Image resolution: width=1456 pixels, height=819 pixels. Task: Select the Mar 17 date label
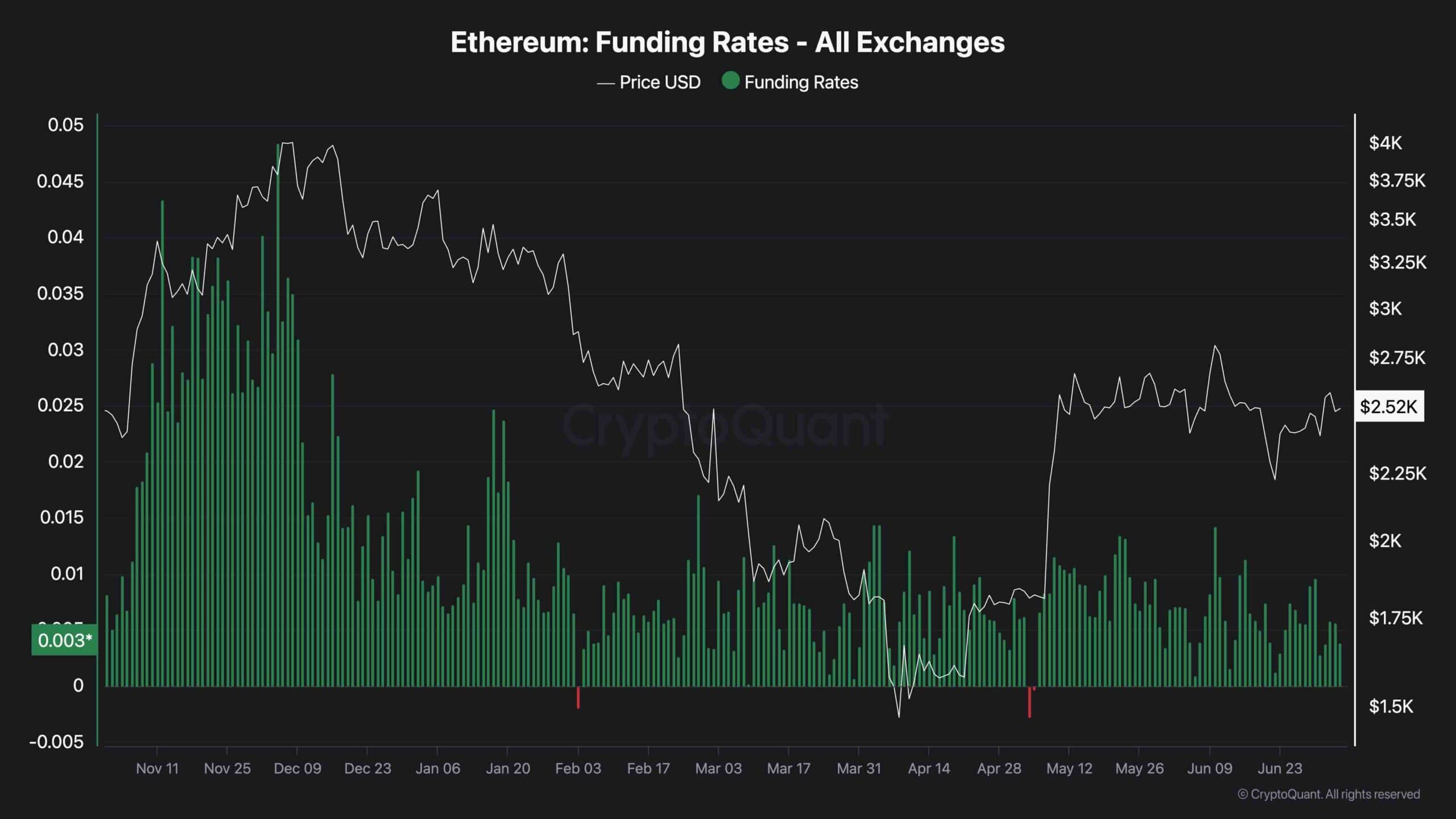coord(788,768)
